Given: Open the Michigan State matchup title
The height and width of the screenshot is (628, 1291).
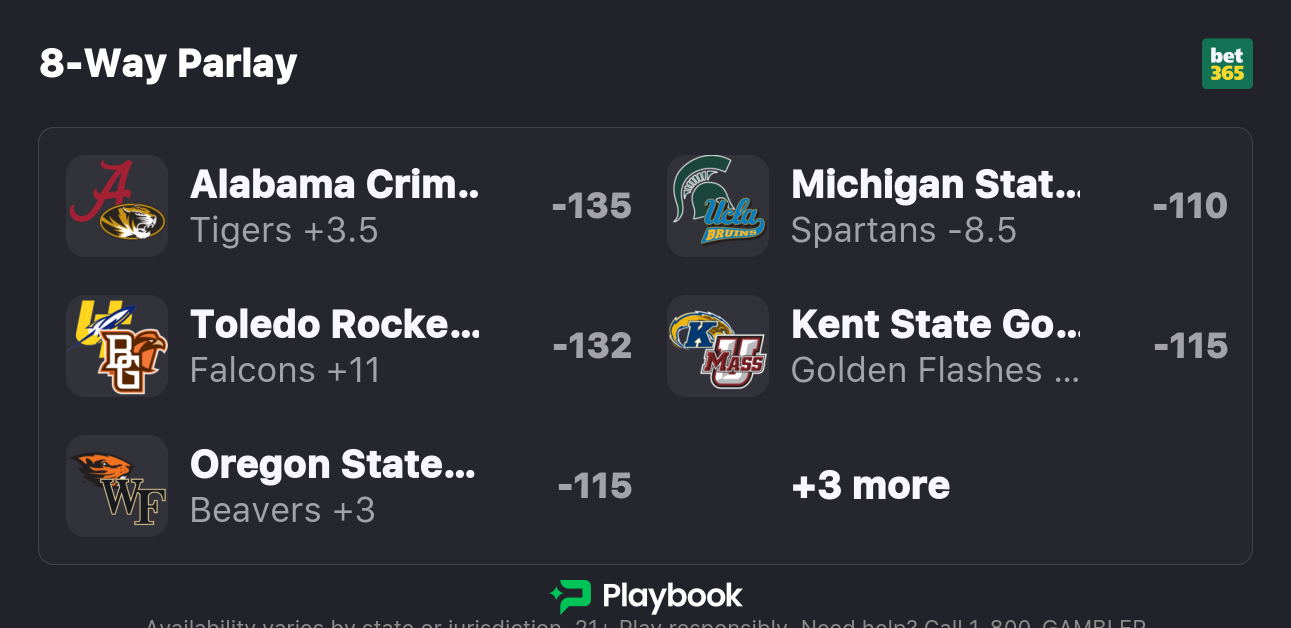Looking at the screenshot, I should 935,185.
